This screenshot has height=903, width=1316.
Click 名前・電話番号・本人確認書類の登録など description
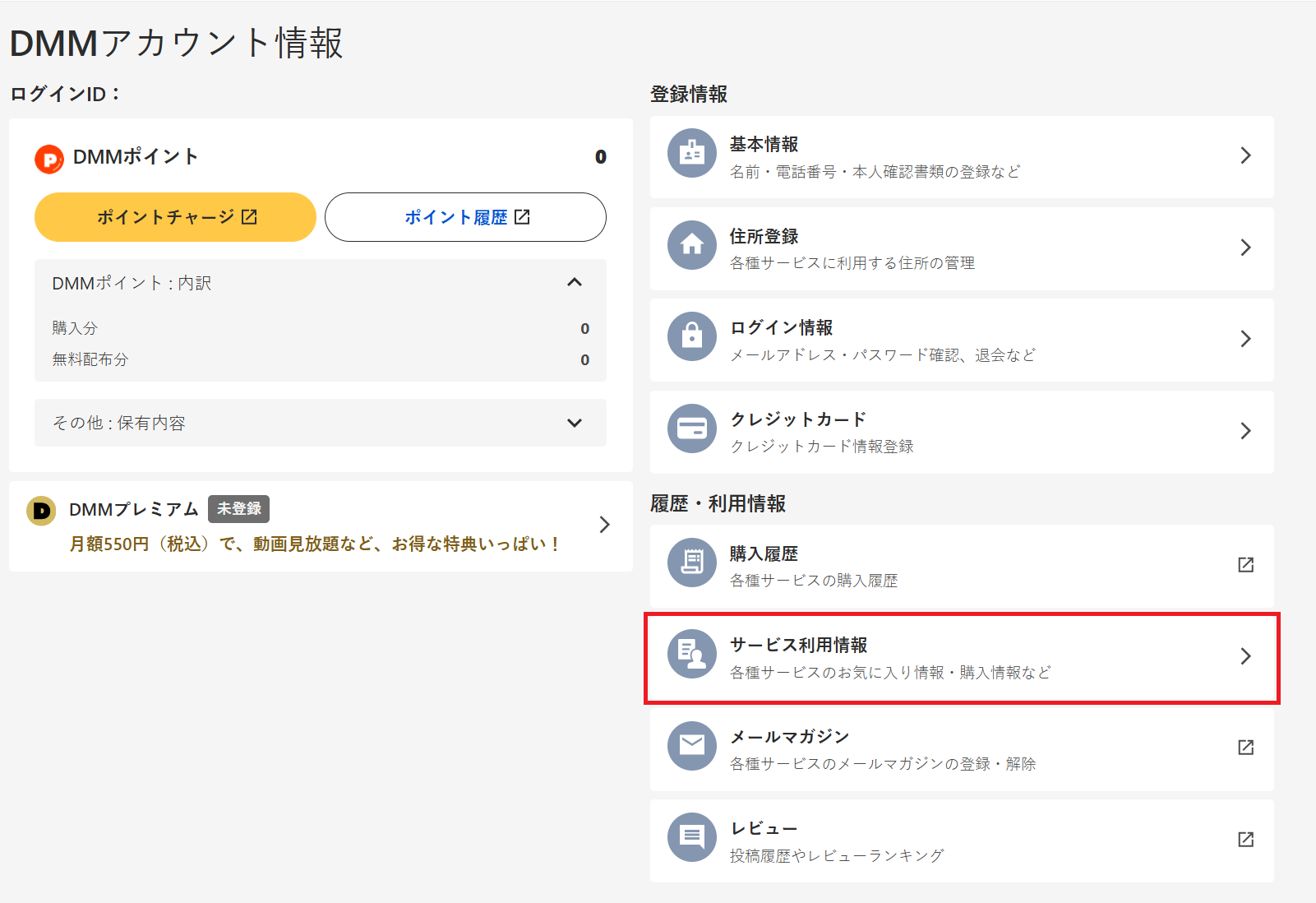click(x=875, y=172)
